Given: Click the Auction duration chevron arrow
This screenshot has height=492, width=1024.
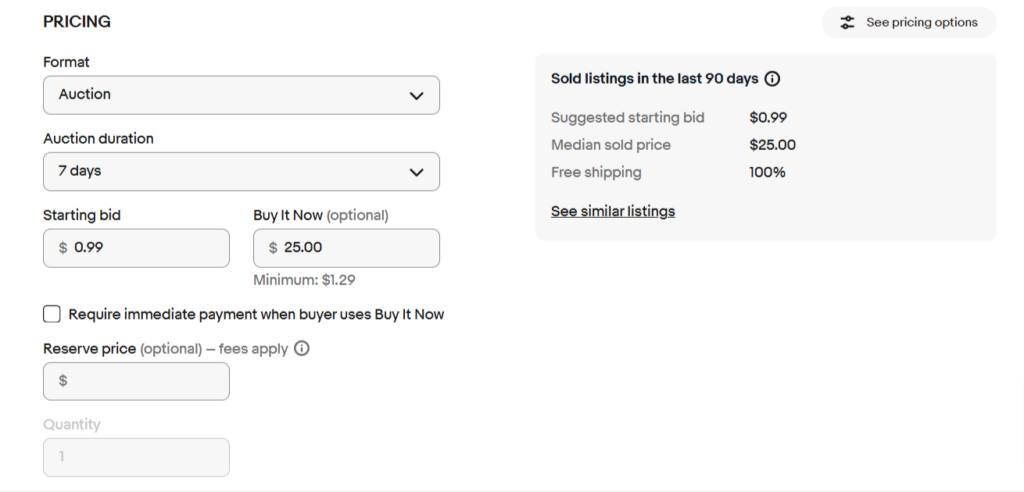Looking at the screenshot, I should click(416, 172).
